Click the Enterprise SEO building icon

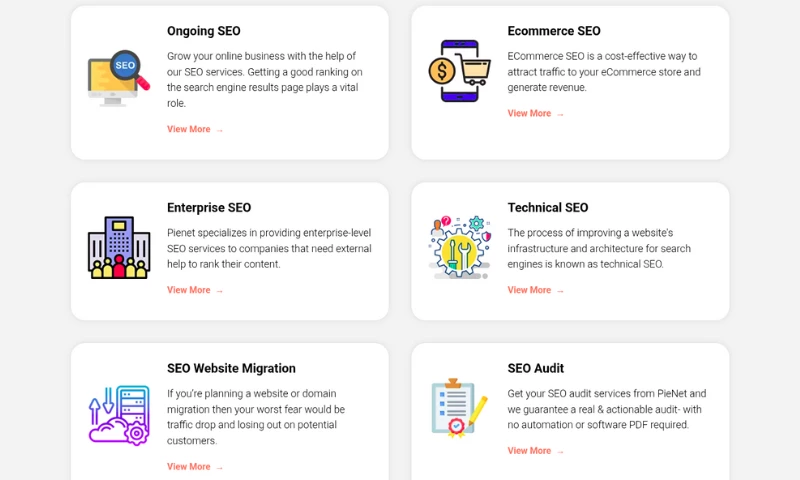[119, 247]
